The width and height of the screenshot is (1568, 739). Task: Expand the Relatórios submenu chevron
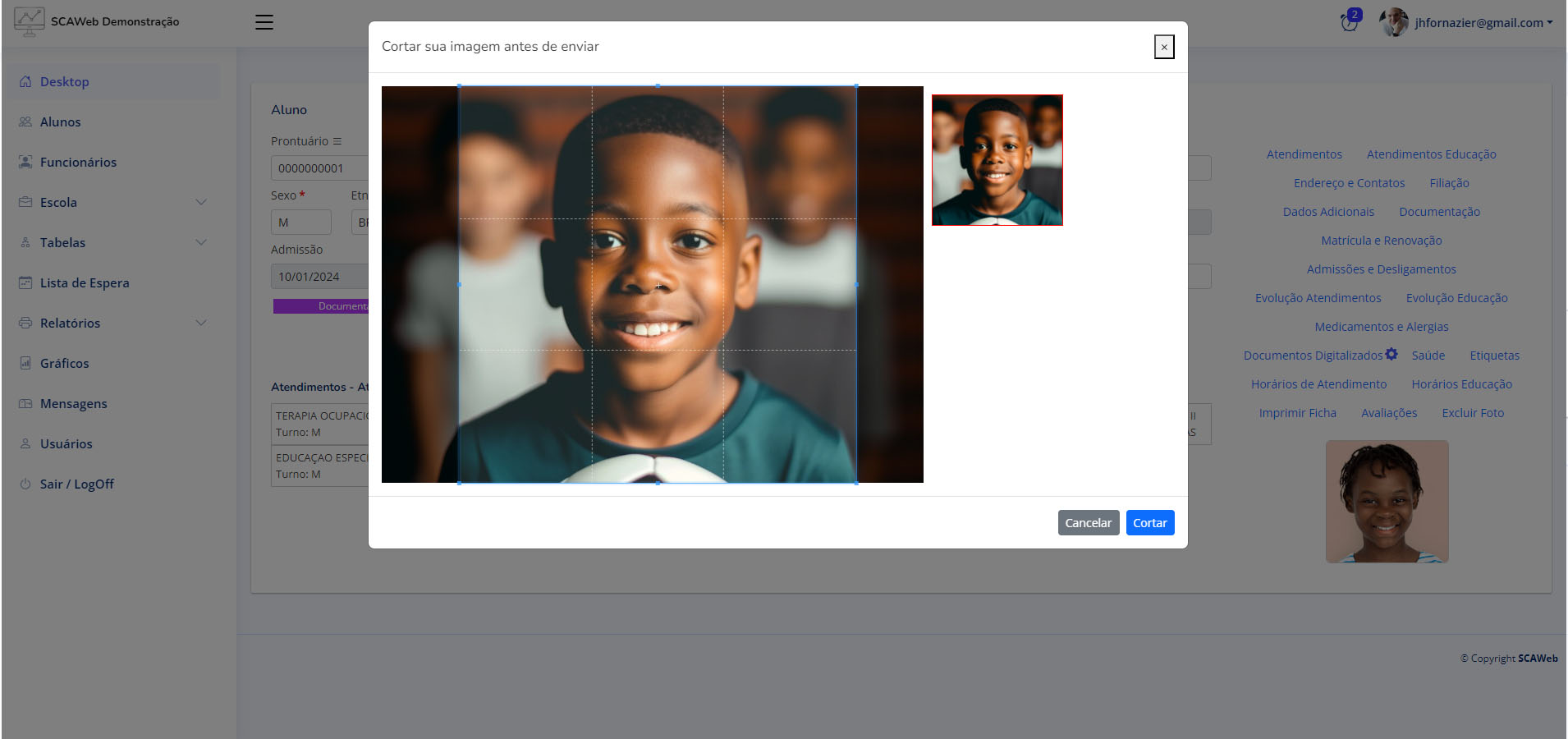201,323
